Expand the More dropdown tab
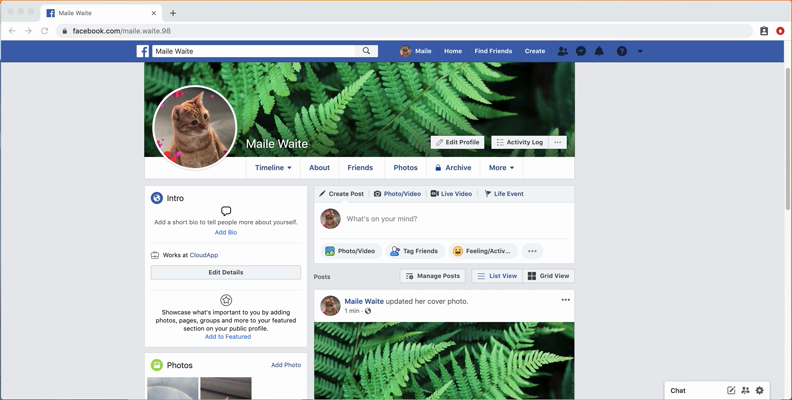 pos(501,168)
